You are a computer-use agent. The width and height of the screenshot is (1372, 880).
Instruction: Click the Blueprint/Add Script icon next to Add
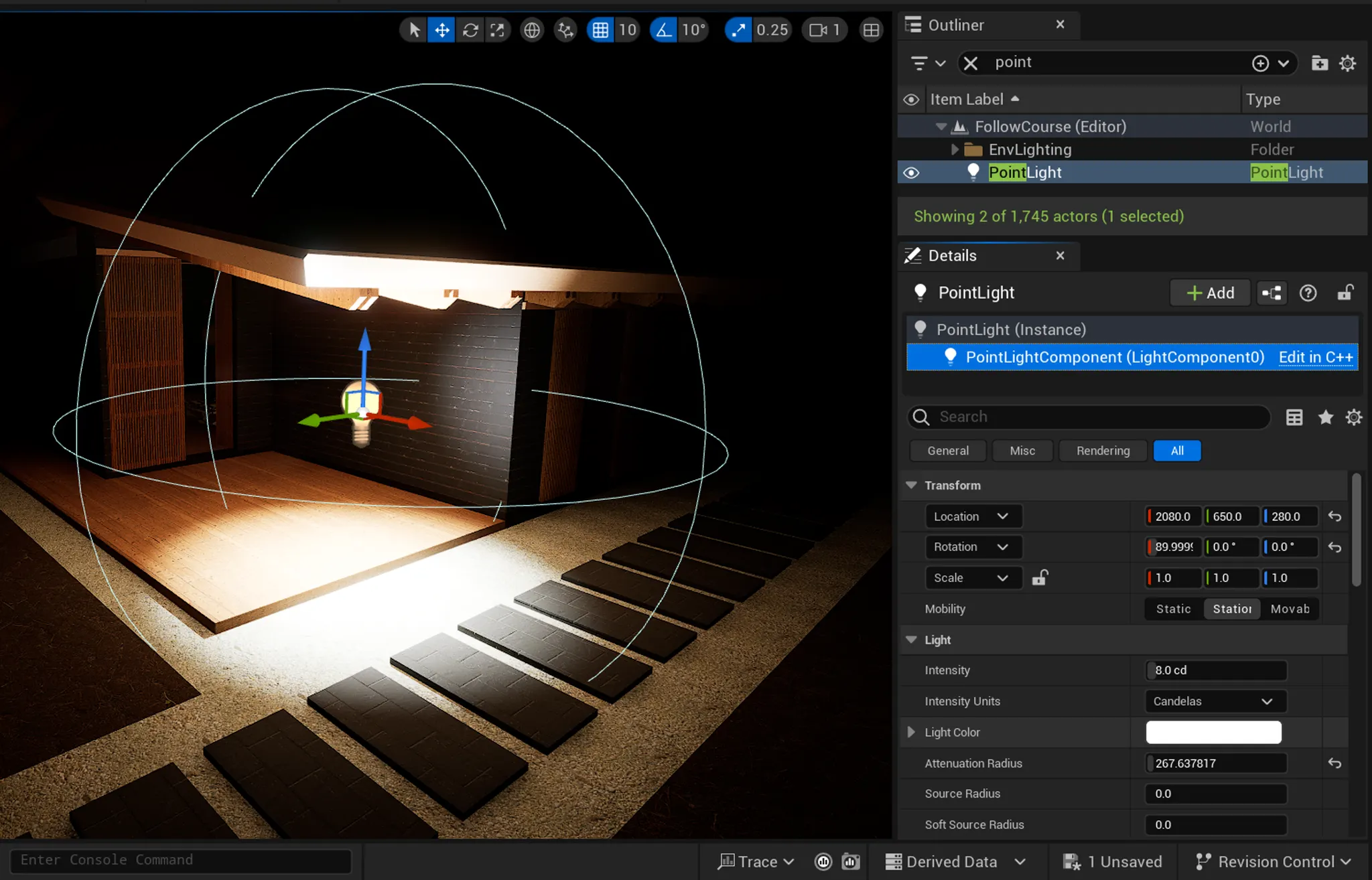tap(1272, 293)
